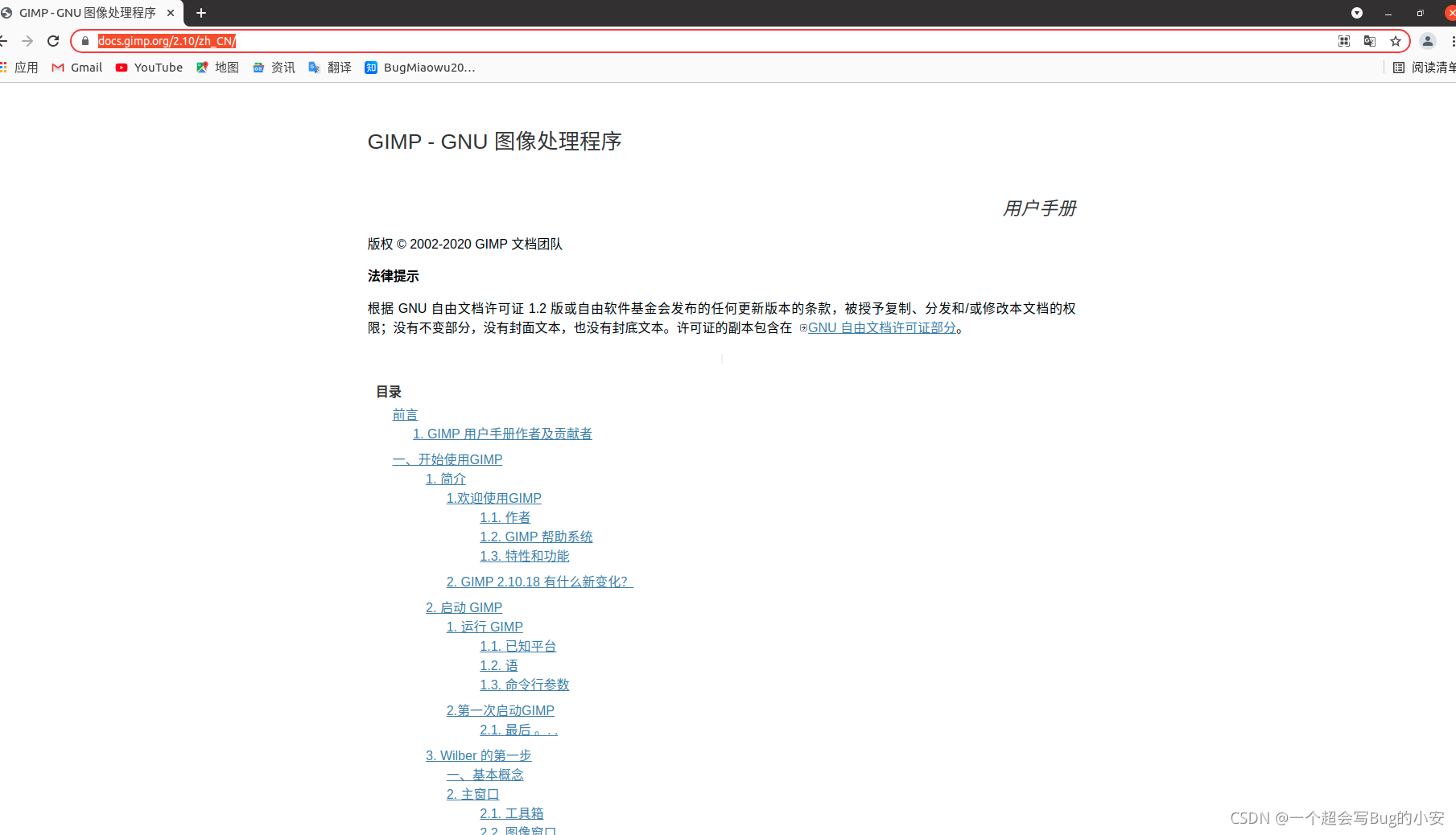This screenshot has width=1456, height=835.
Task: Click the 用户手册 subtitle text
Action: tap(1039, 208)
